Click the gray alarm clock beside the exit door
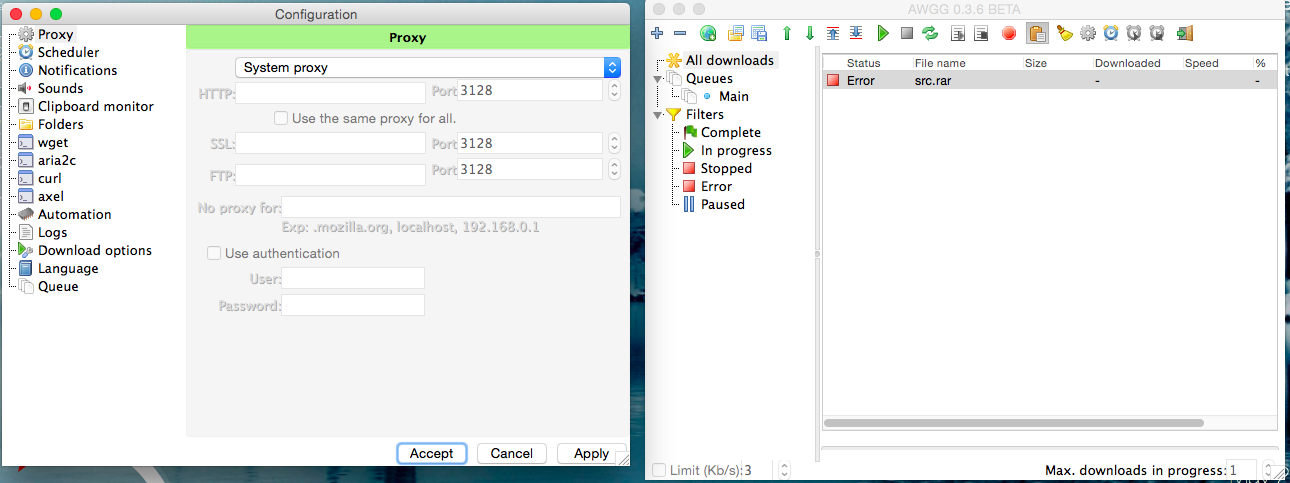Screen dimensions: 1290x483 click(1157, 33)
